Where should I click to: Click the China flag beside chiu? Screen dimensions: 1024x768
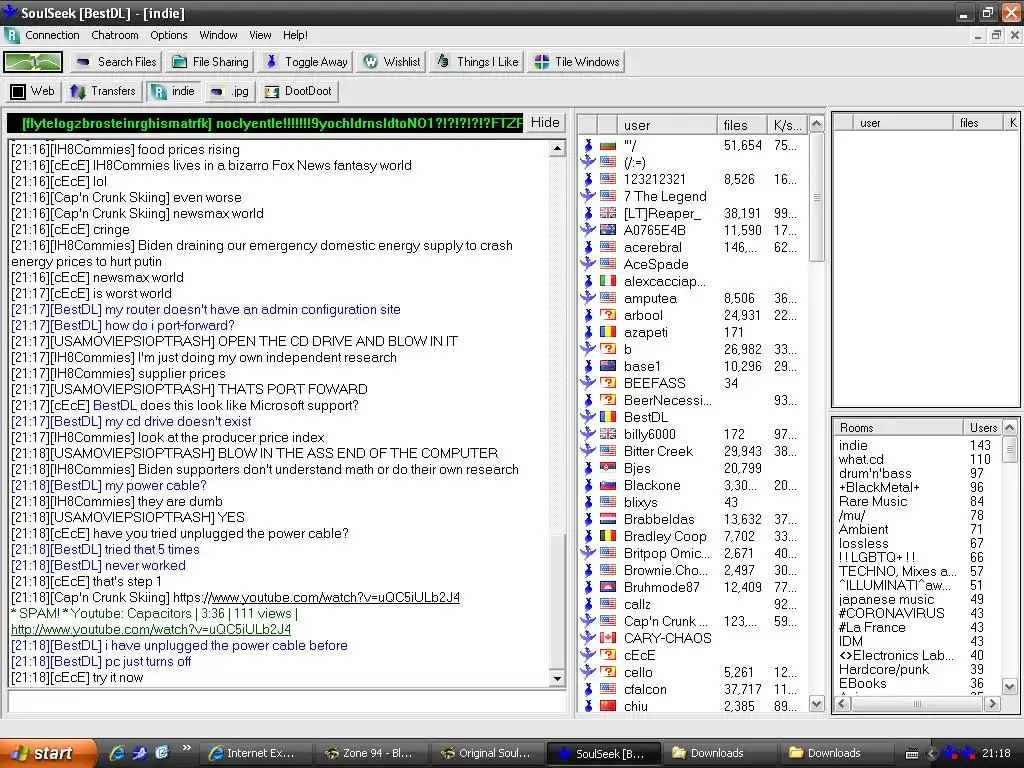point(608,705)
